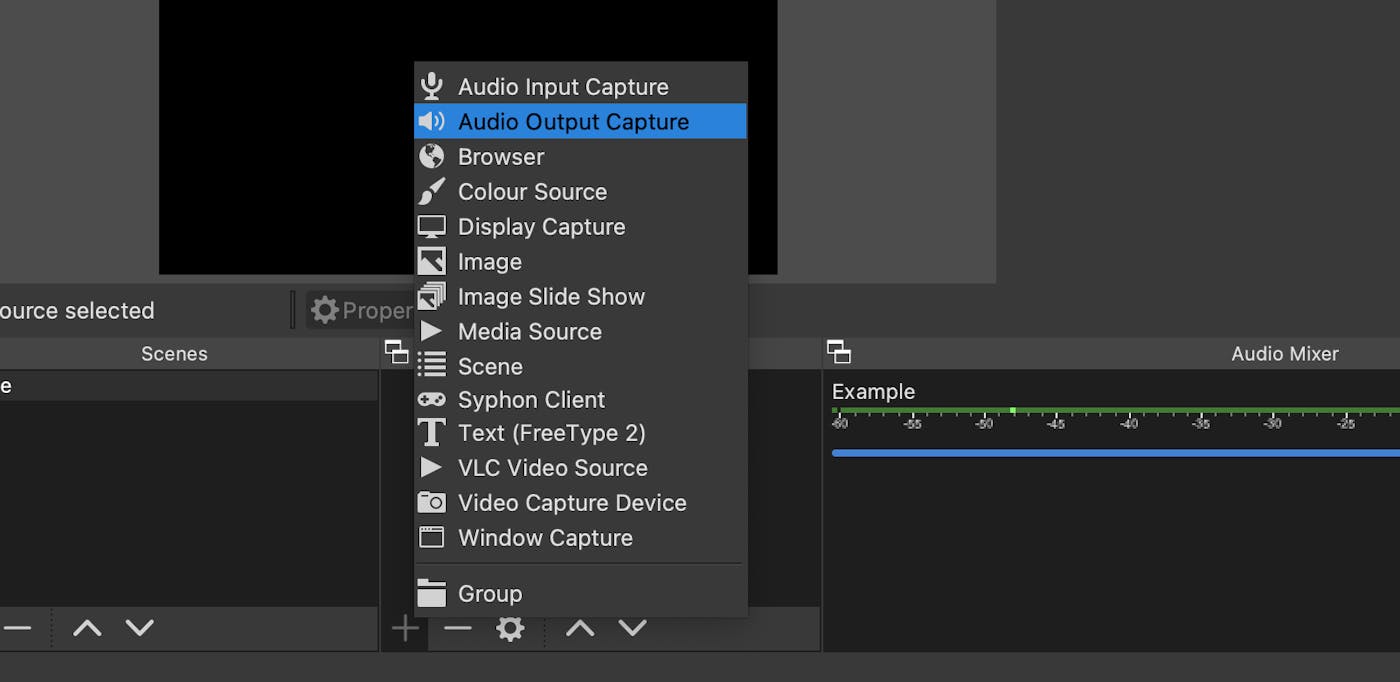Choose Window Capture from the menu
The image size is (1400, 682).
click(580, 537)
